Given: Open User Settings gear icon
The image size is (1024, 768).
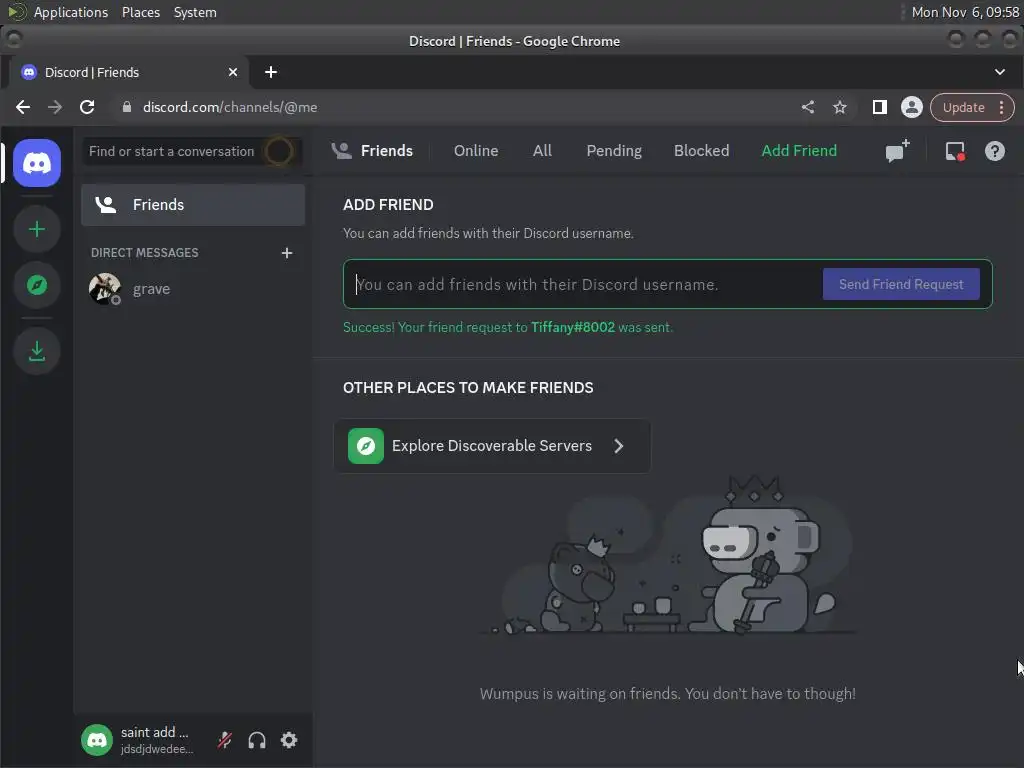Looking at the screenshot, I should tap(289, 740).
